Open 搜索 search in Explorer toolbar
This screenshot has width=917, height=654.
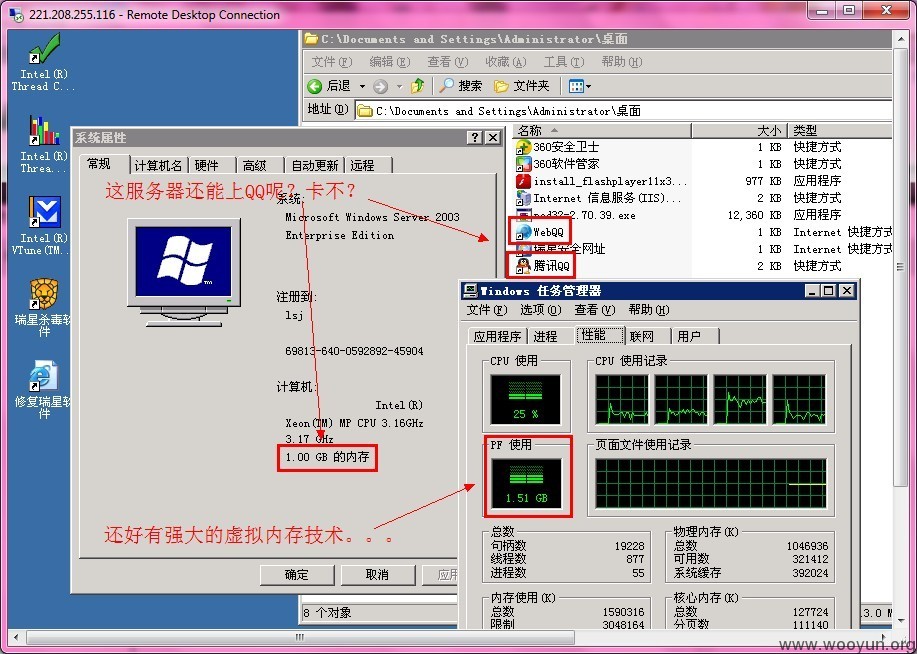pos(461,86)
